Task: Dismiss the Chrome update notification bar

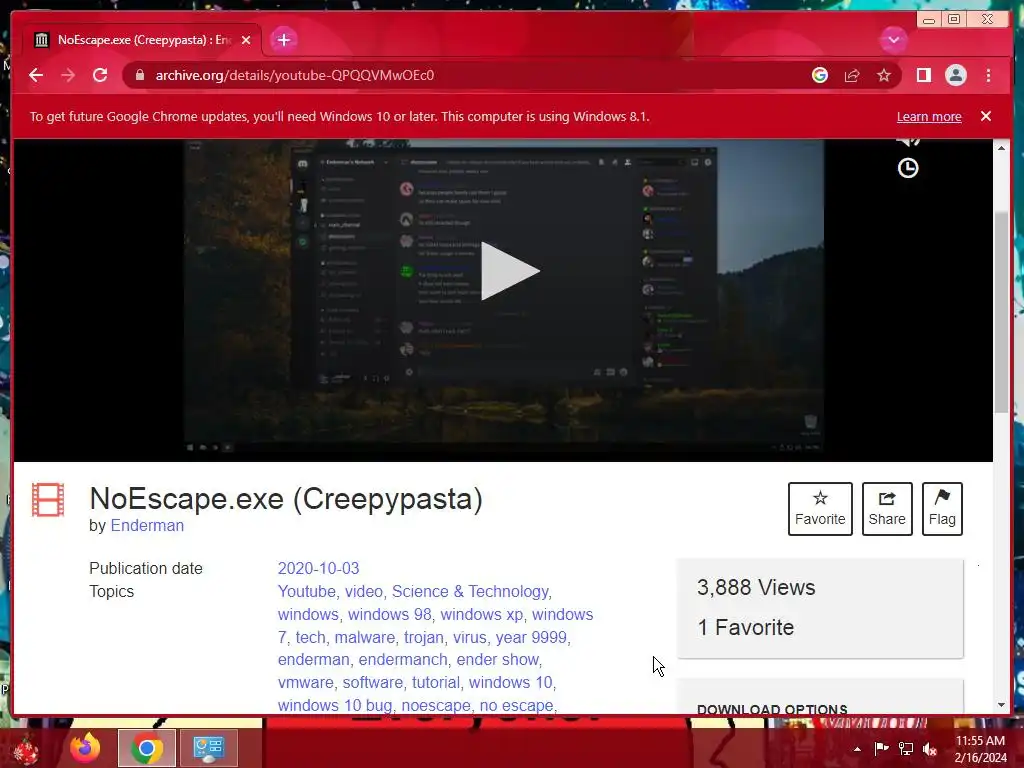Action: point(985,116)
